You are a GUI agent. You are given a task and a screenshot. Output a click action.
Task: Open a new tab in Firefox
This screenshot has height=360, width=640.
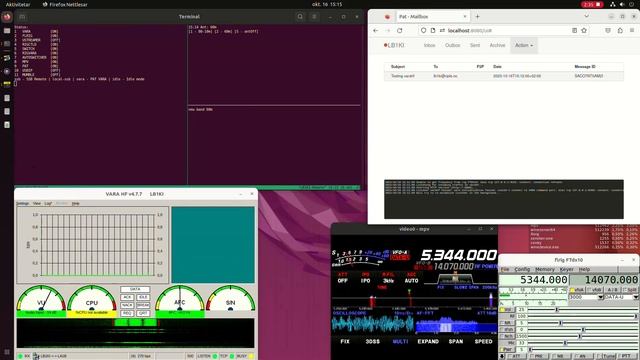coord(477,17)
